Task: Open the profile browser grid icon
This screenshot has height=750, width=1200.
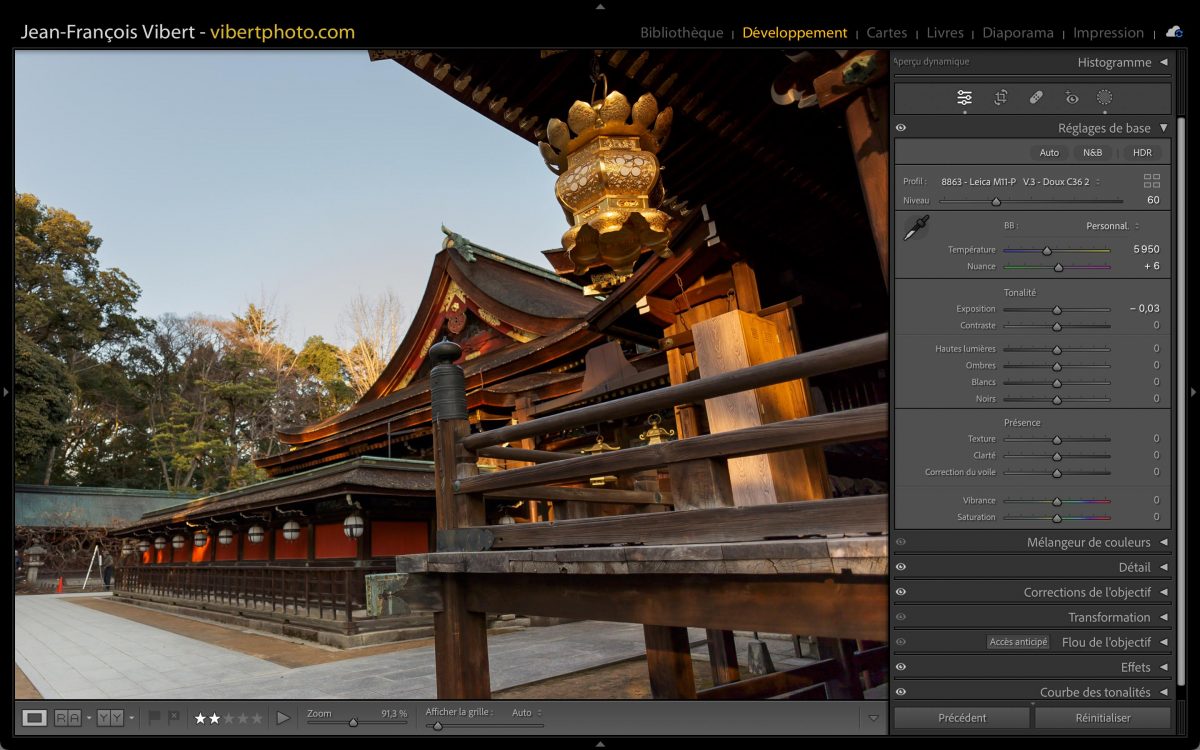Action: pos(1152,181)
